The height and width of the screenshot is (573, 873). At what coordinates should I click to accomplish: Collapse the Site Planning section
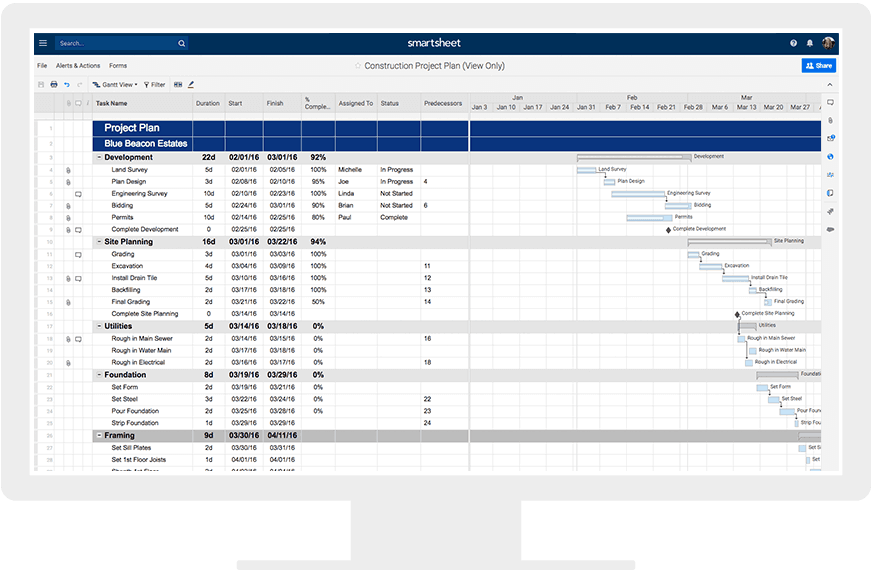coord(99,242)
